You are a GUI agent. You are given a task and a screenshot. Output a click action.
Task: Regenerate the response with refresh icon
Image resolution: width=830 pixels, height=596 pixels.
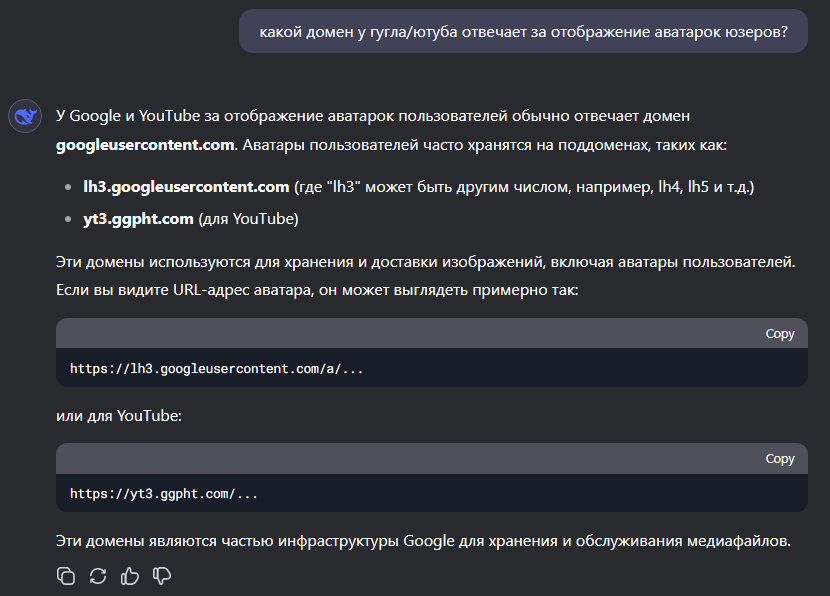98,575
